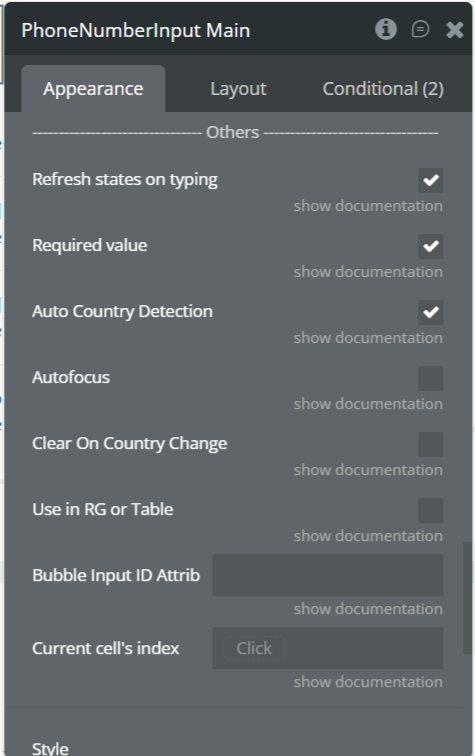Screen dimensions: 475x756
Task: Focus the Bubble Input ID Attrib field
Action: 328,575
